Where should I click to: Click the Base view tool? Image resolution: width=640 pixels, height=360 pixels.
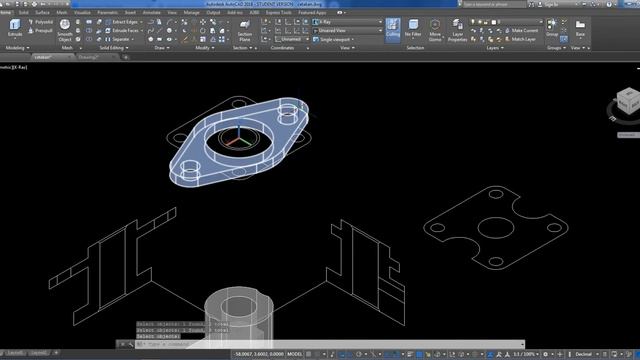click(x=580, y=28)
